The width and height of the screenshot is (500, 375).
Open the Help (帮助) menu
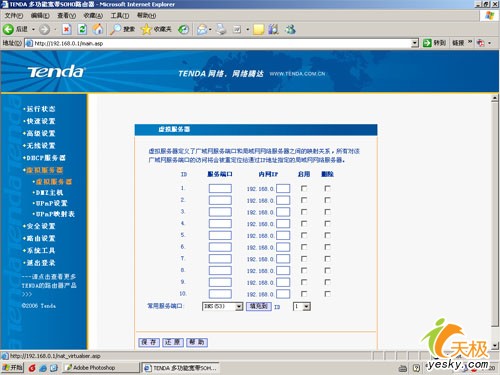pos(146,16)
